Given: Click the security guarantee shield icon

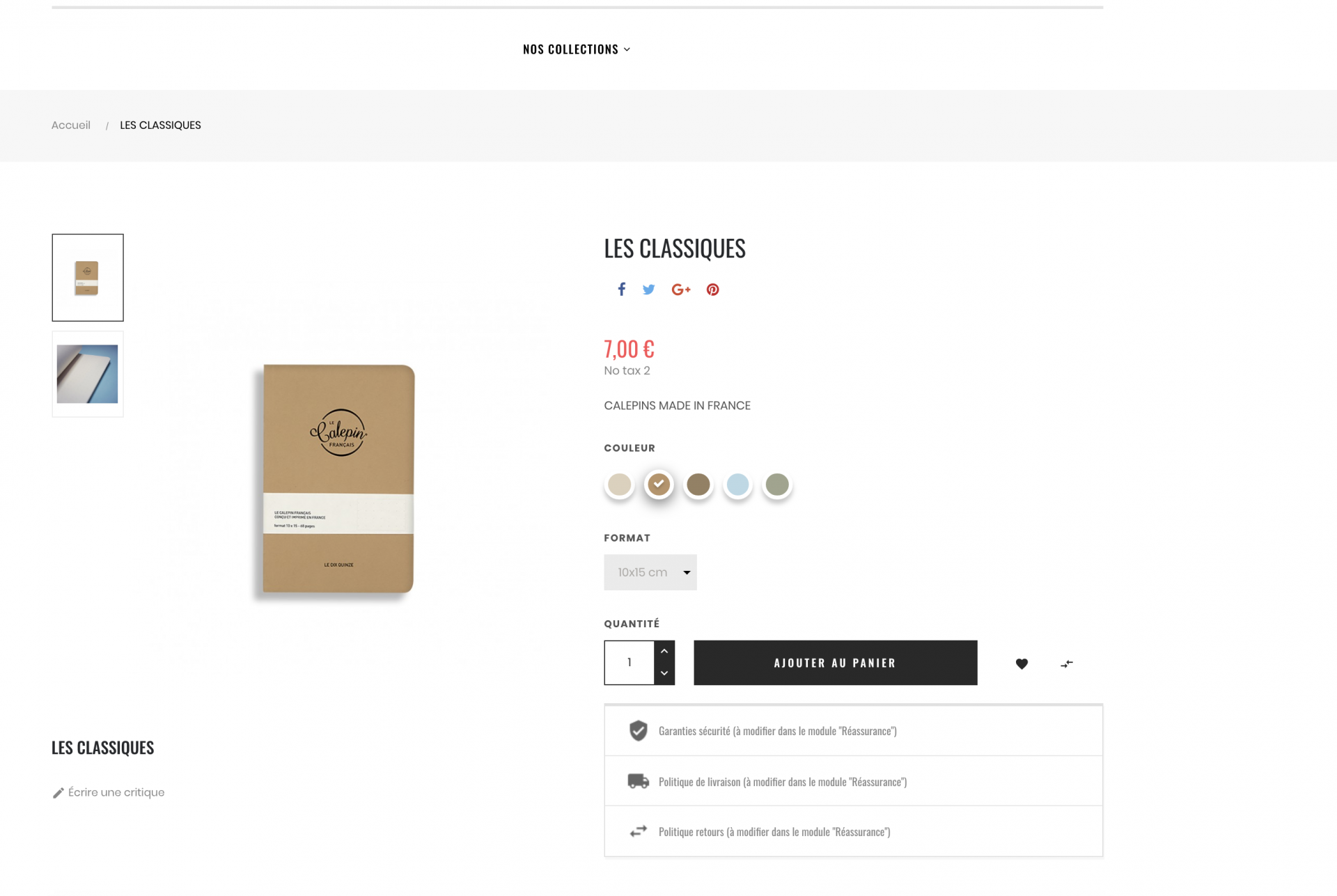Looking at the screenshot, I should [x=638, y=731].
